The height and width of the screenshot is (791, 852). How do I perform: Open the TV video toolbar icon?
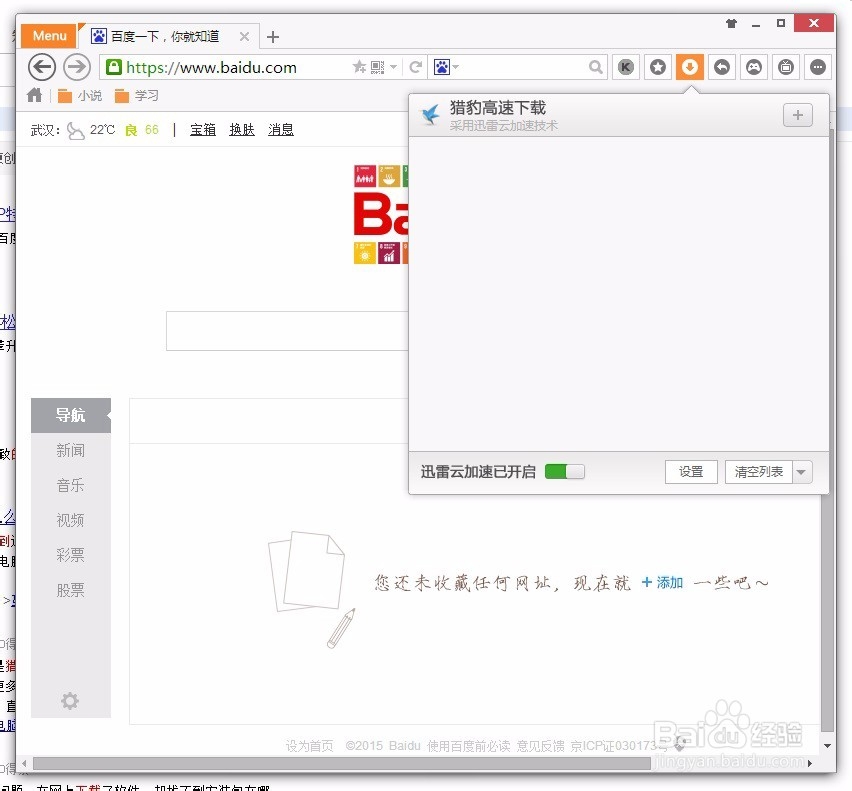[x=786, y=67]
